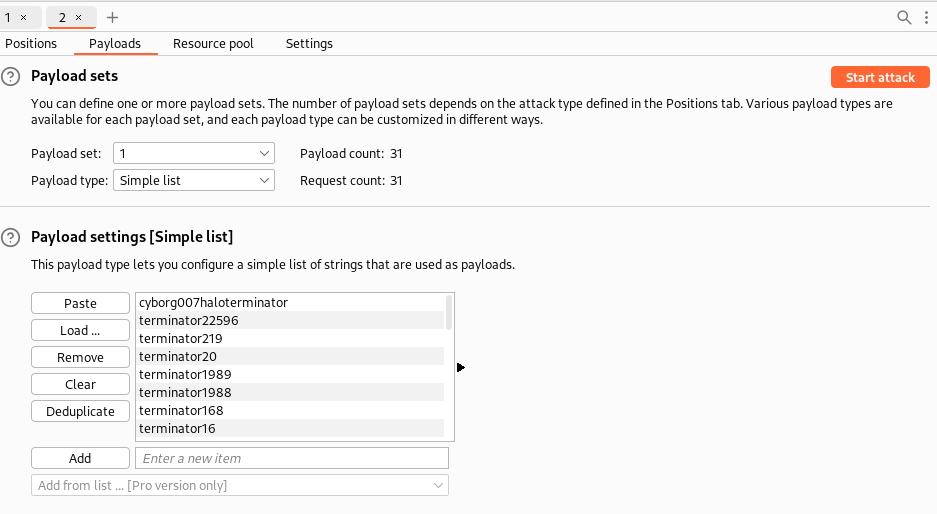Open the Add from list dropdown
Screen dimensions: 937x514
tap(239, 485)
